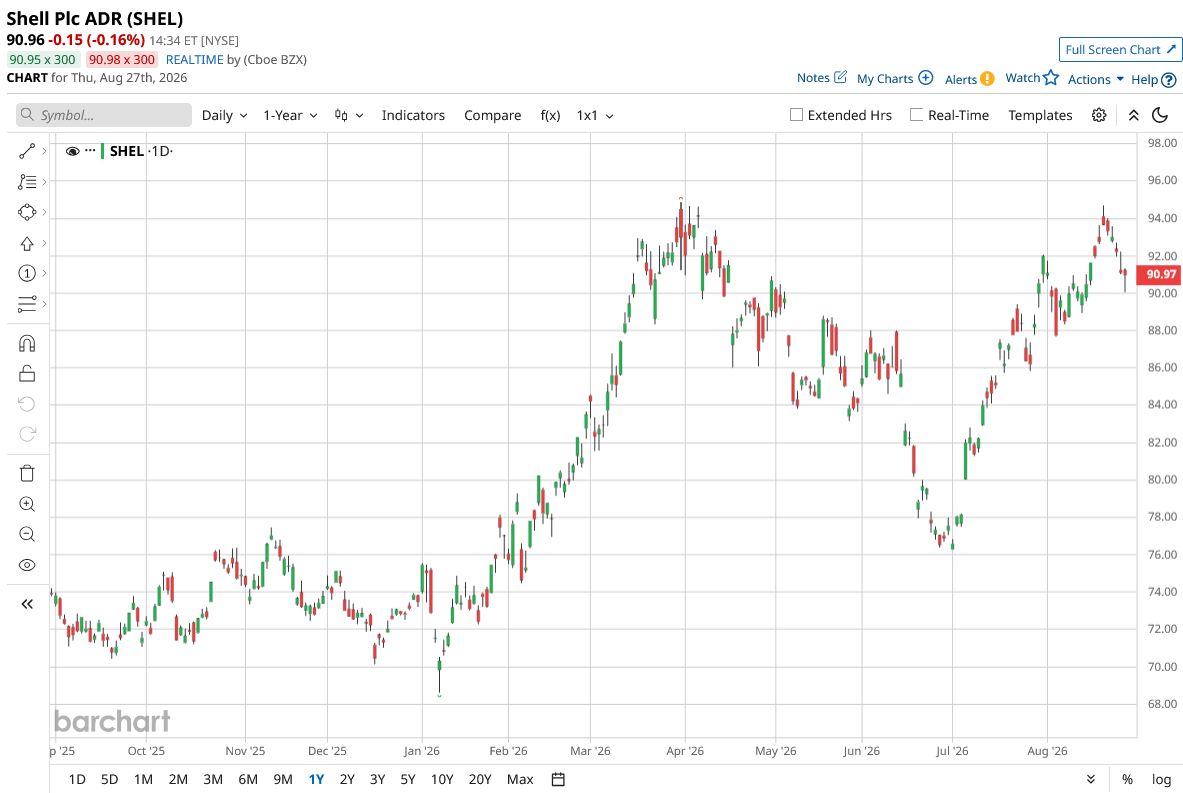Toggle SHEL series visibility eye
1183x793 pixels.
(x=72, y=151)
